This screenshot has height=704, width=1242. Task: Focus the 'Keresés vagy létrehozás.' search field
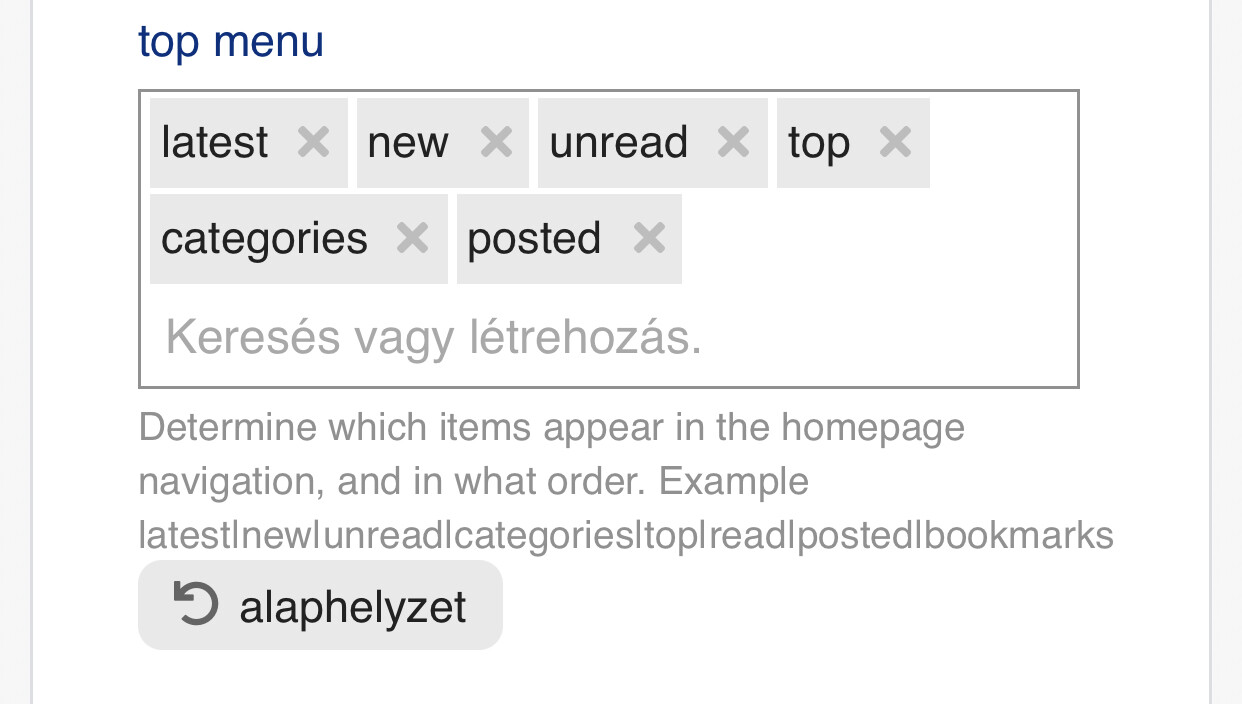click(x=434, y=338)
